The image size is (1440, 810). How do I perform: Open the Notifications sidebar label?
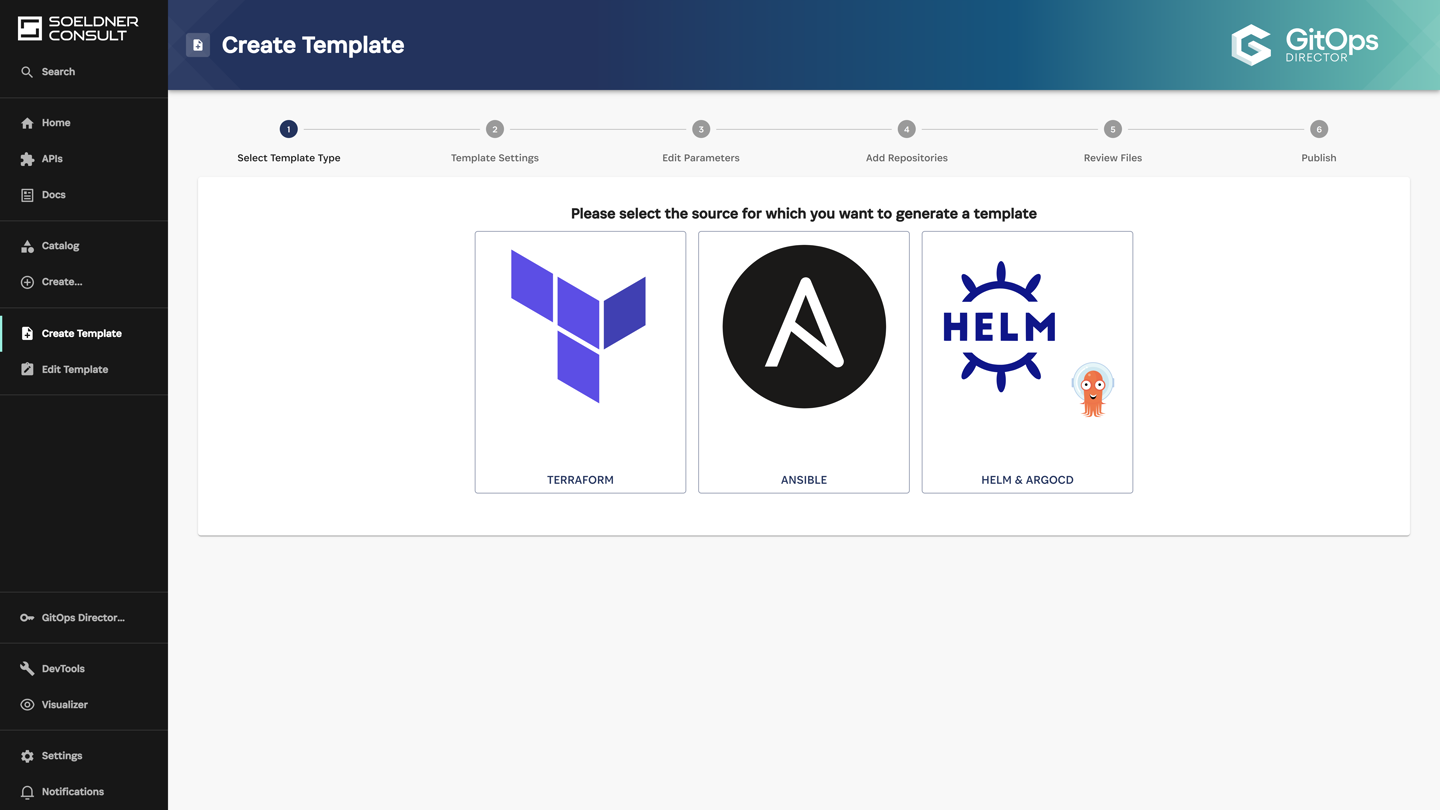pos(73,792)
